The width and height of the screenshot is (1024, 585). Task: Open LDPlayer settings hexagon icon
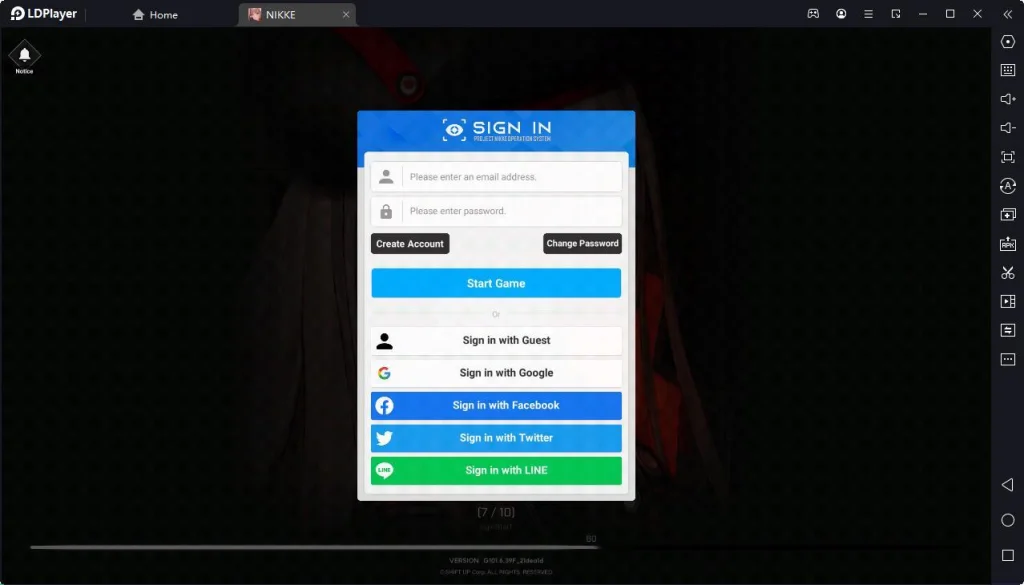[x=1008, y=41]
